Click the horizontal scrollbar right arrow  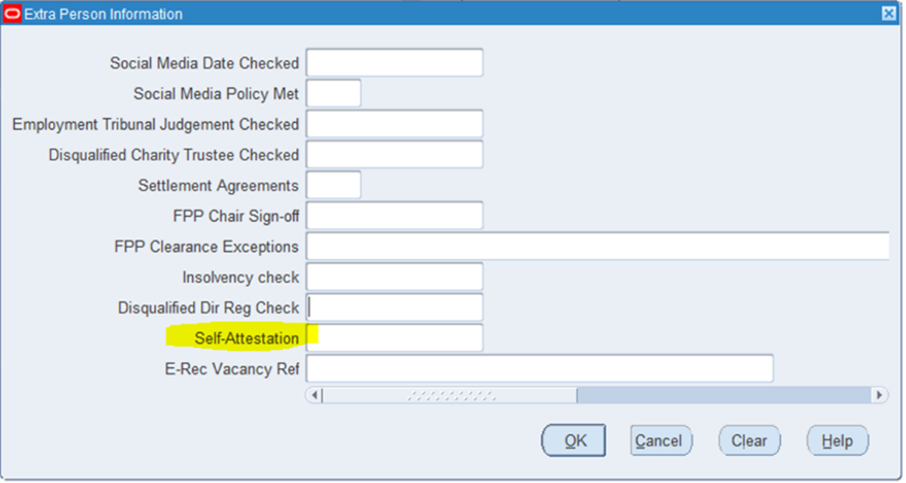879,395
